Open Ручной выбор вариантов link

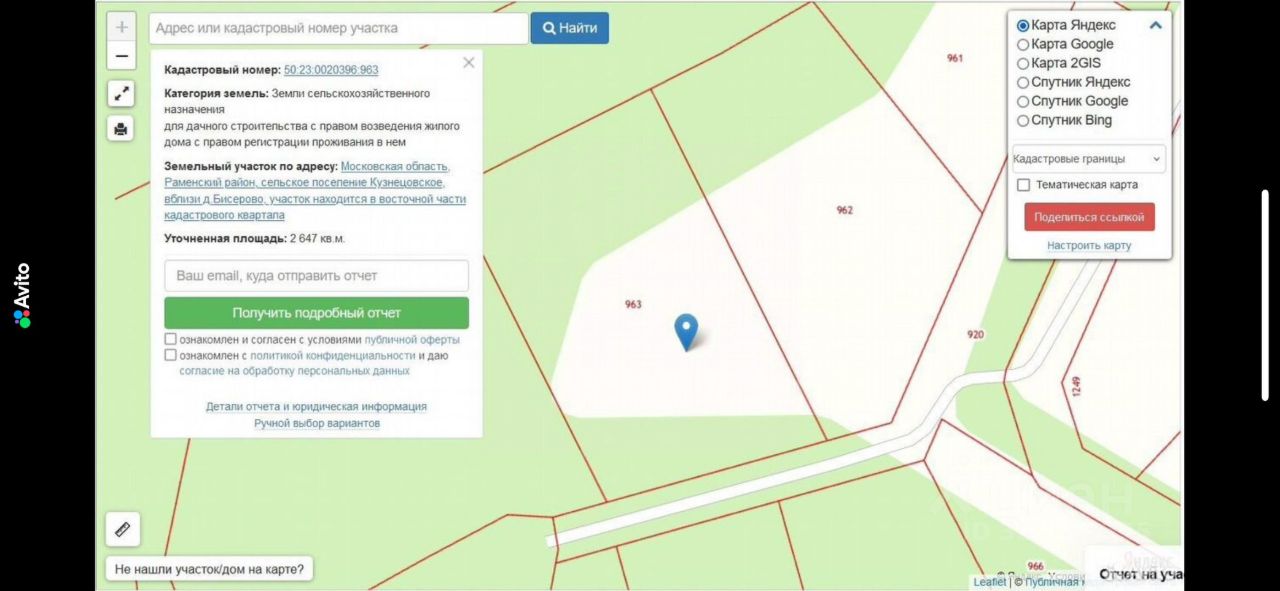[x=316, y=424]
